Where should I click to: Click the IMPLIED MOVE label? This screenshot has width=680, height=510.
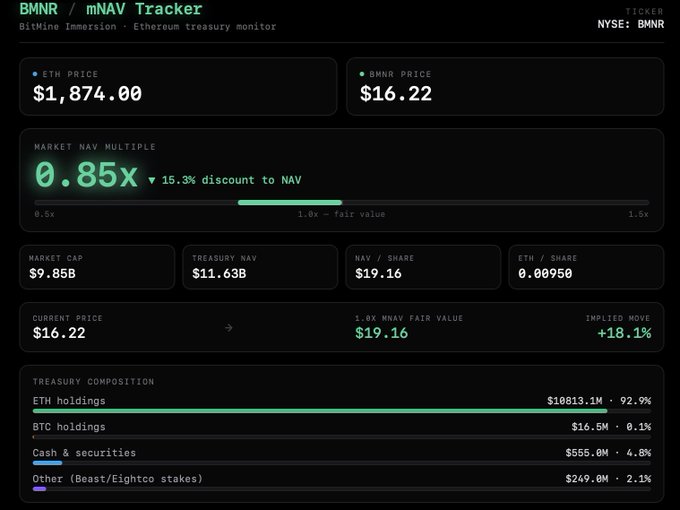618,318
